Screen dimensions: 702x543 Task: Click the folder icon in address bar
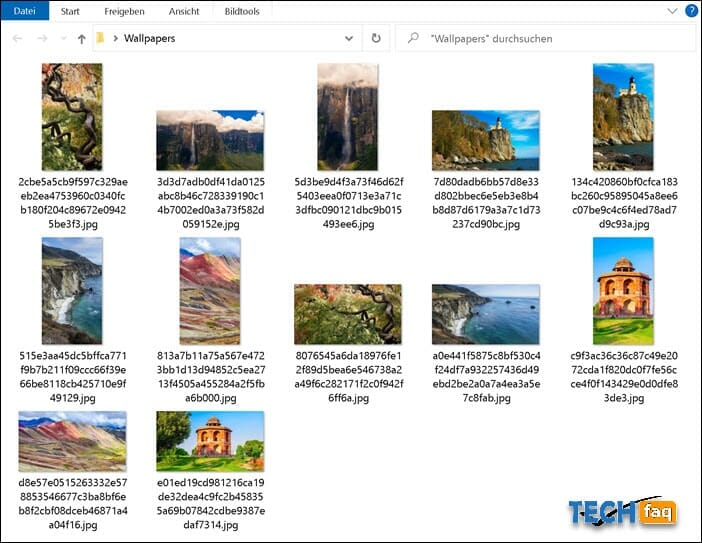[100, 38]
